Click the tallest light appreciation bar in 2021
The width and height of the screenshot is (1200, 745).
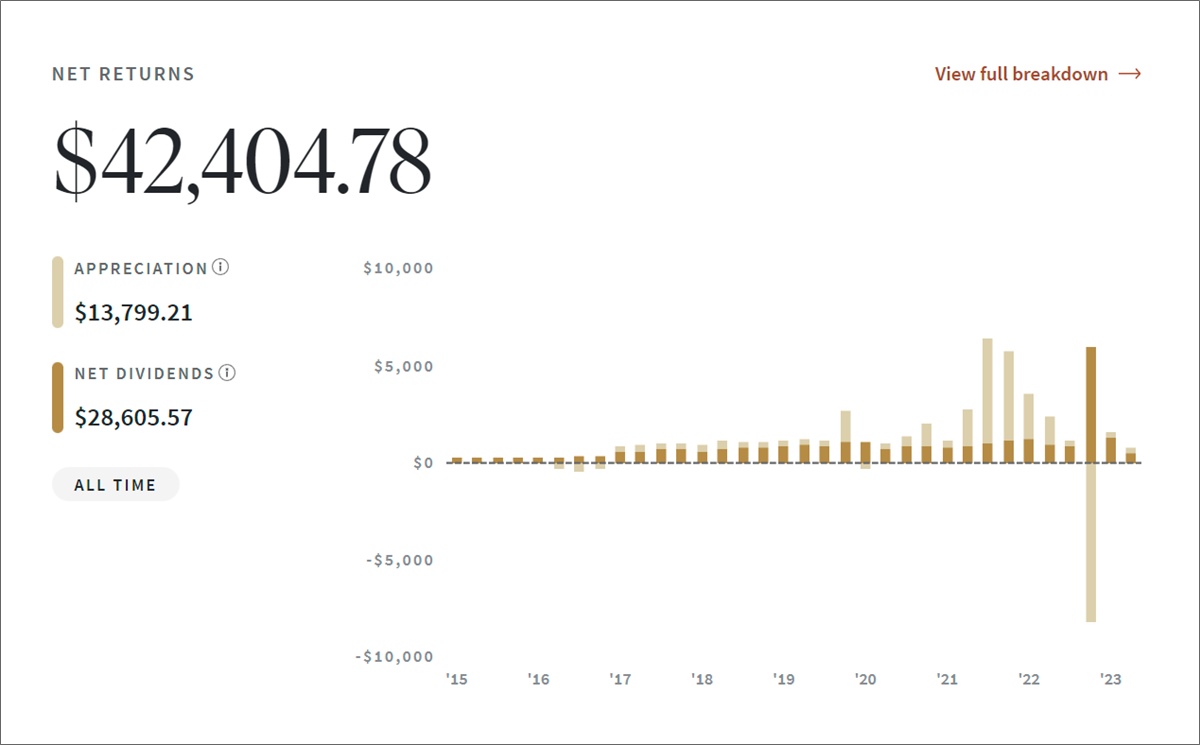(987, 390)
